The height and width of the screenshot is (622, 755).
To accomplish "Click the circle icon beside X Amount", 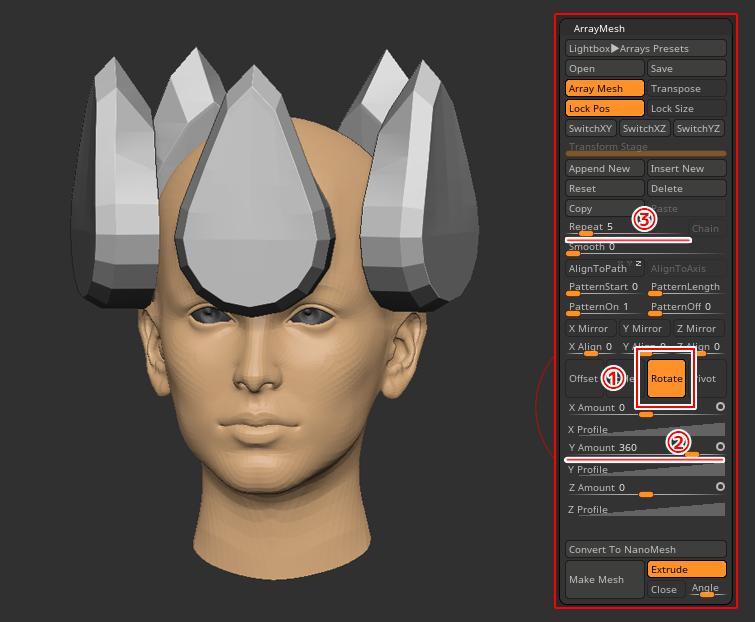I will [720, 406].
